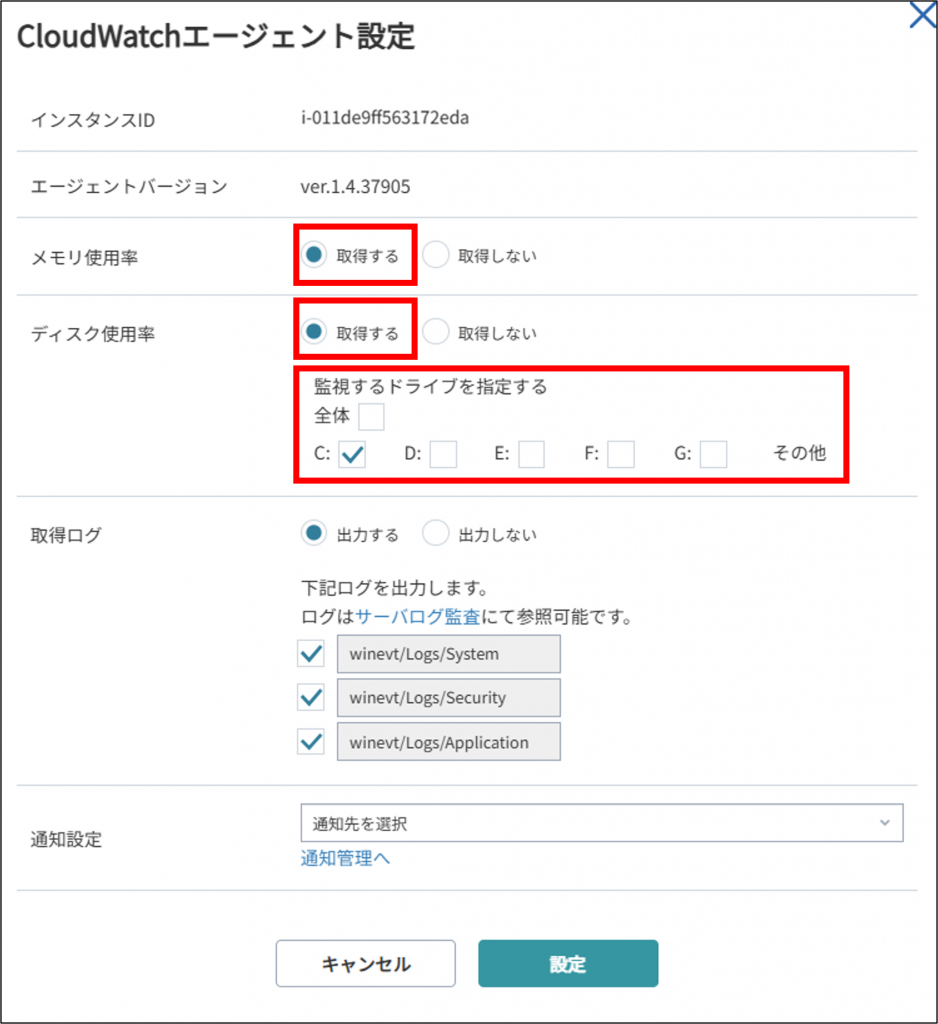Expand the 通知先を選択 dropdown

(x=601, y=823)
